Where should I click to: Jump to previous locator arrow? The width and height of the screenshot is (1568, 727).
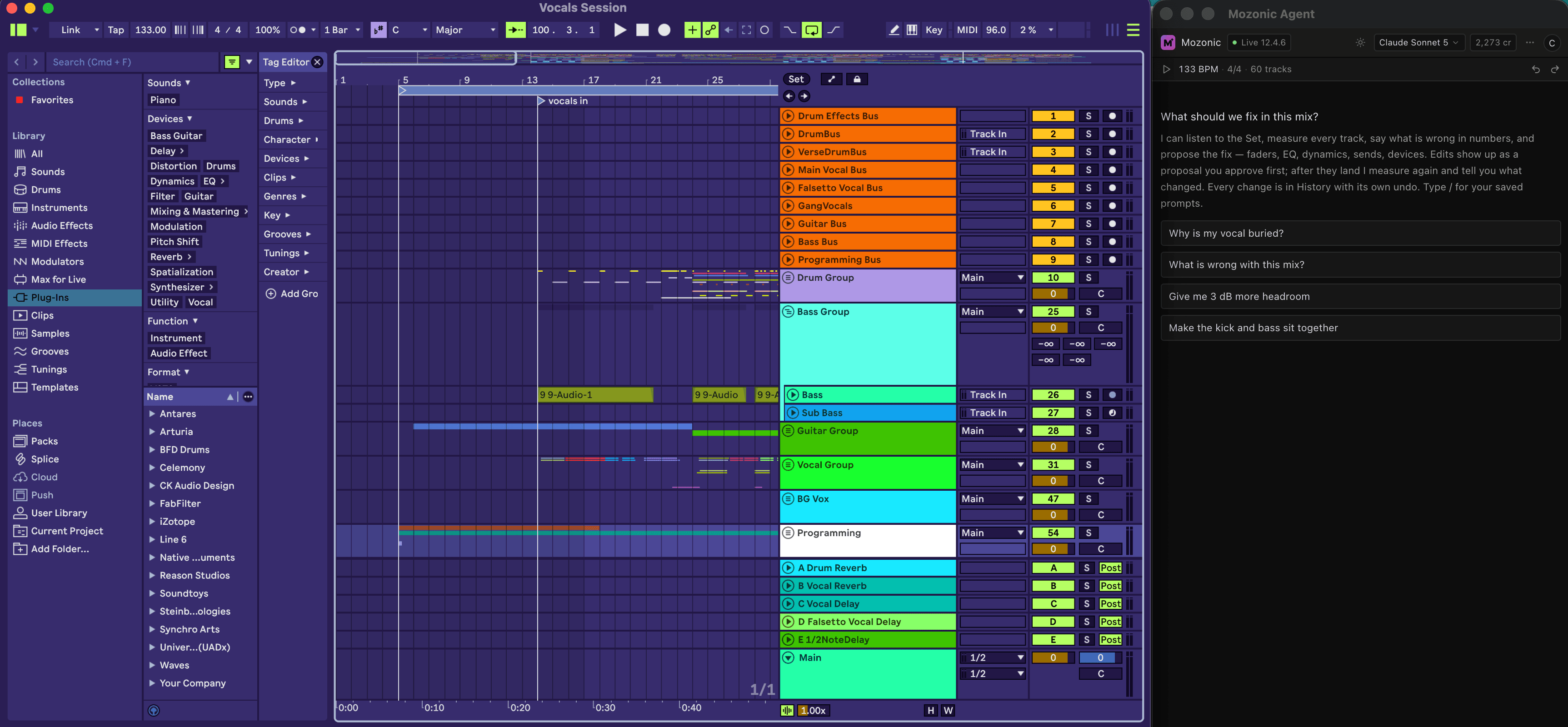[x=789, y=96]
